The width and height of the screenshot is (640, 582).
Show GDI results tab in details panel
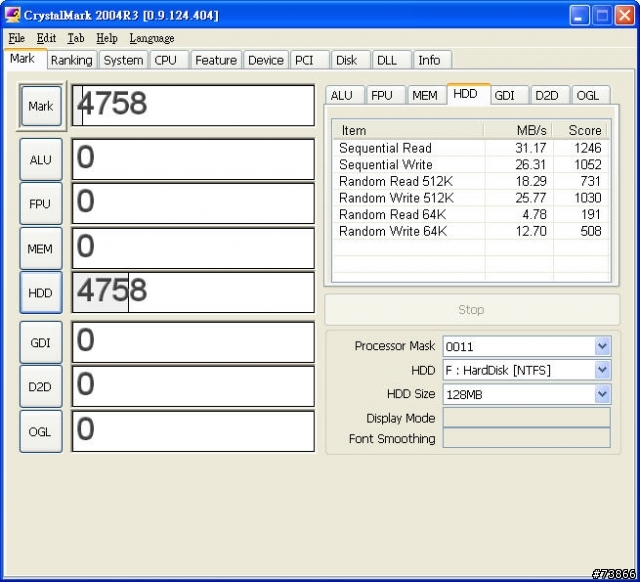click(x=509, y=96)
